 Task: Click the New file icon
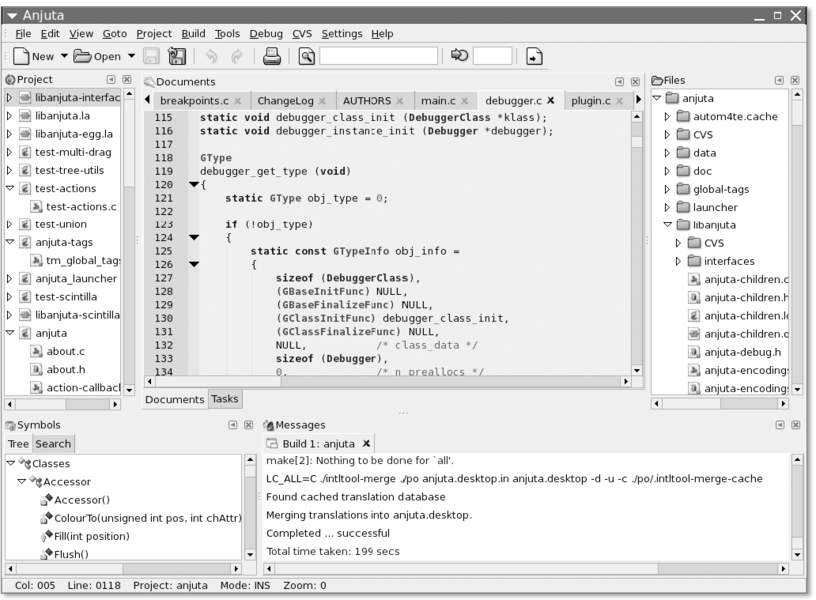(x=20, y=57)
